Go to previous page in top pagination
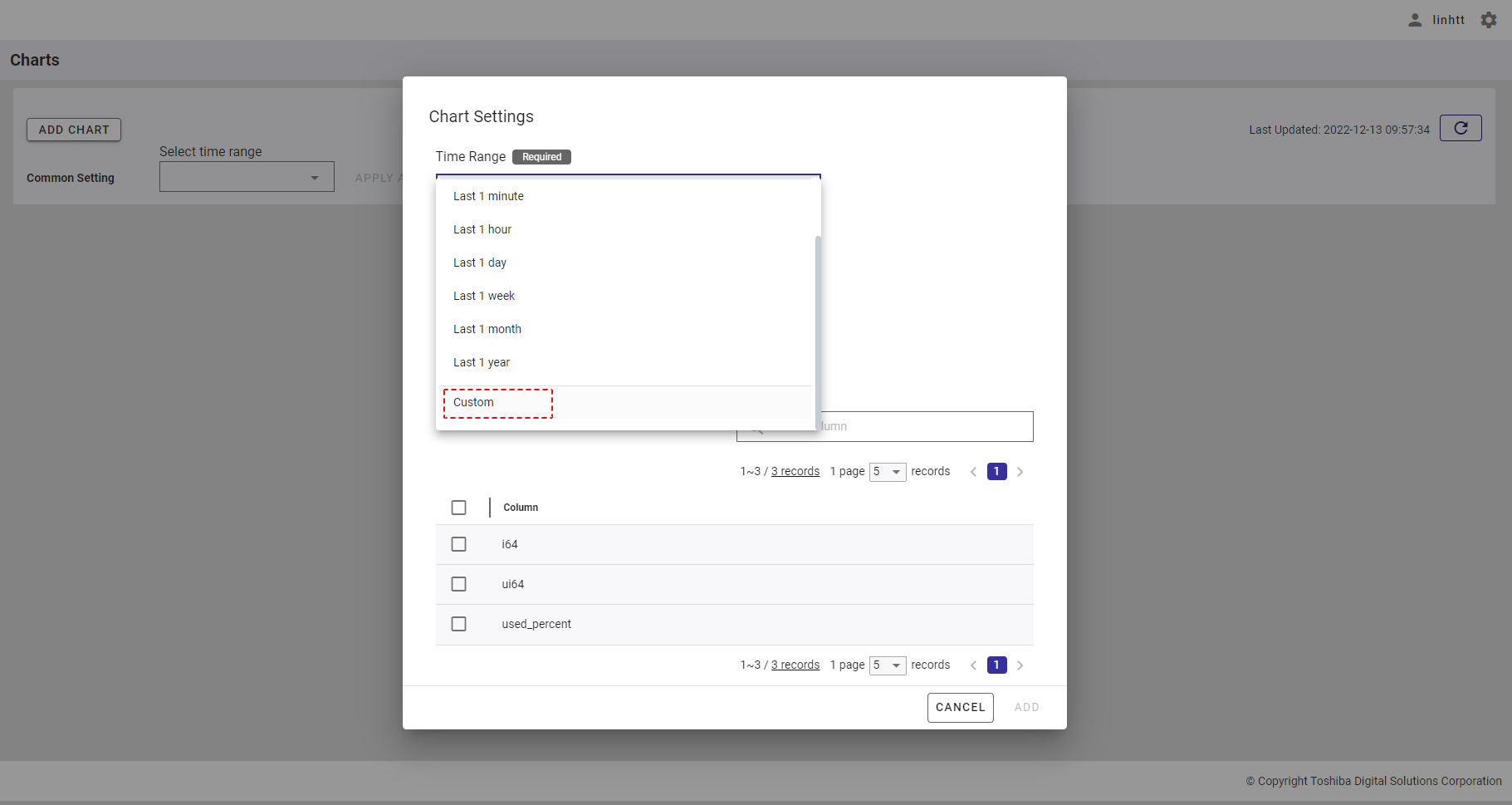Viewport: 1512px width, 805px height. tap(973, 472)
